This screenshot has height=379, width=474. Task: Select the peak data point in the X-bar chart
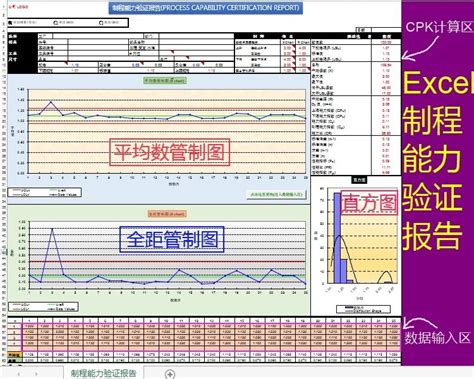tap(51, 102)
